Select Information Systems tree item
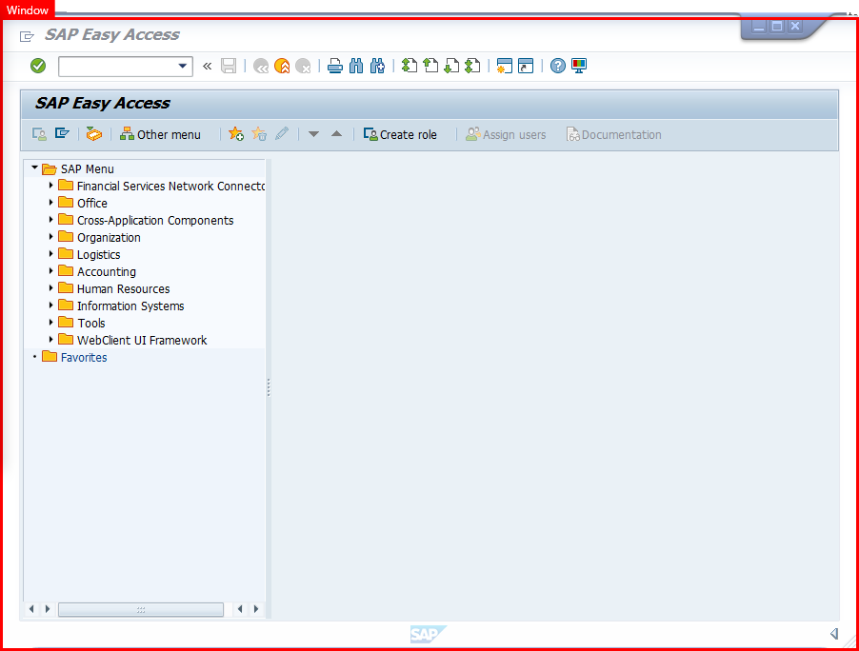Screen dimensions: 859x651 click(x=130, y=306)
